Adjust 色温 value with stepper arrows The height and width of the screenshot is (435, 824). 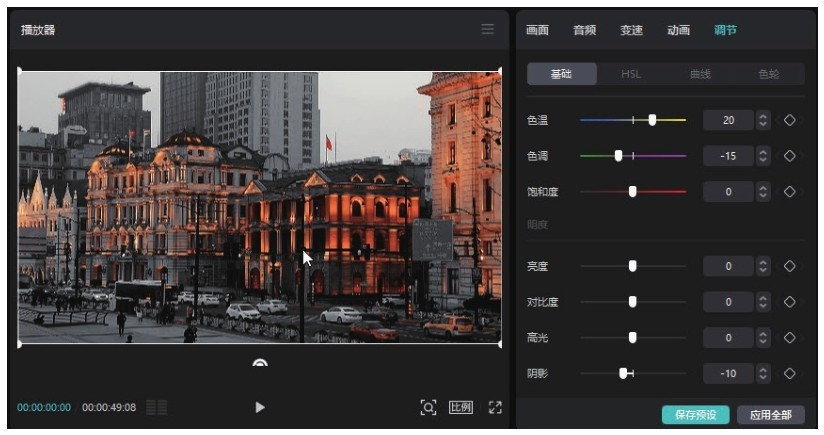763,120
